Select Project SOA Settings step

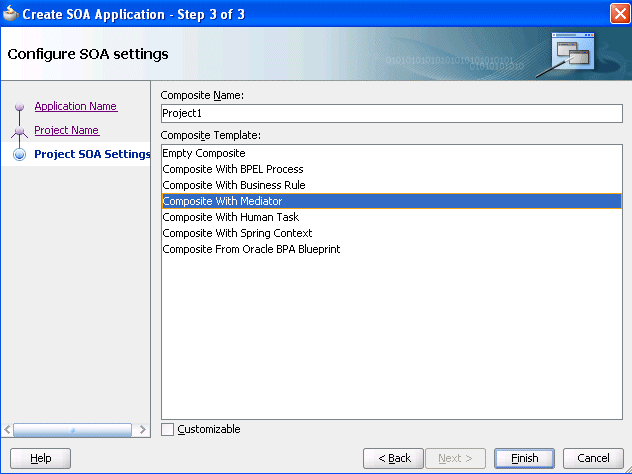click(x=92, y=154)
